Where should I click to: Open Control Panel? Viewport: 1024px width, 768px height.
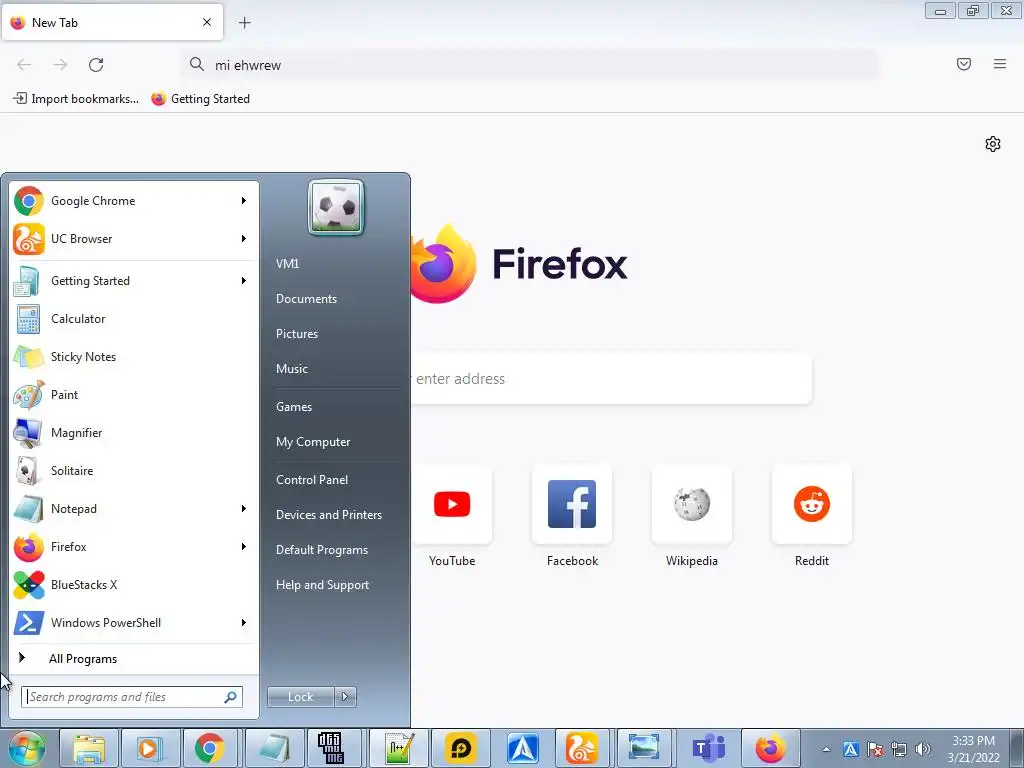[312, 480]
